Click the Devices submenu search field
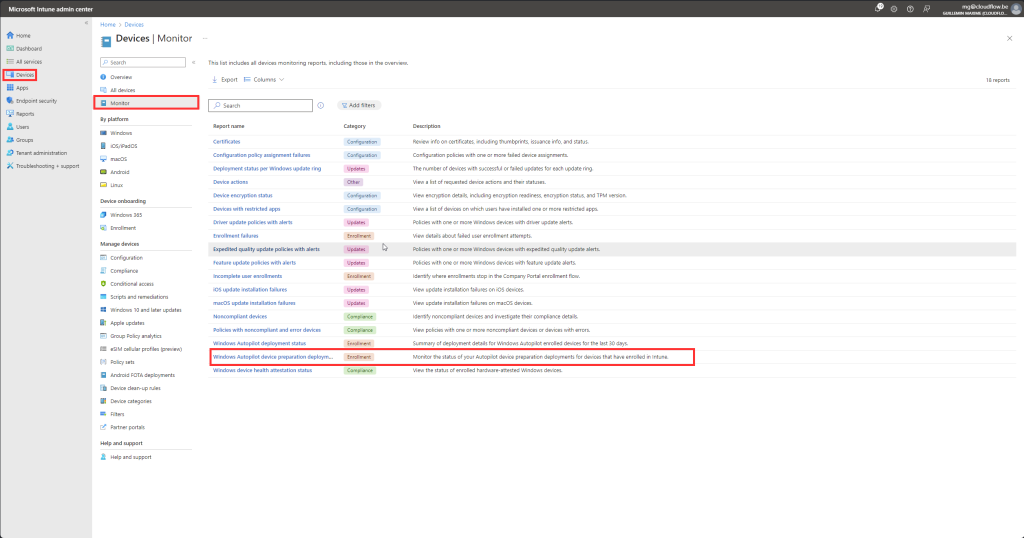The height and width of the screenshot is (538, 1024). coord(143,62)
